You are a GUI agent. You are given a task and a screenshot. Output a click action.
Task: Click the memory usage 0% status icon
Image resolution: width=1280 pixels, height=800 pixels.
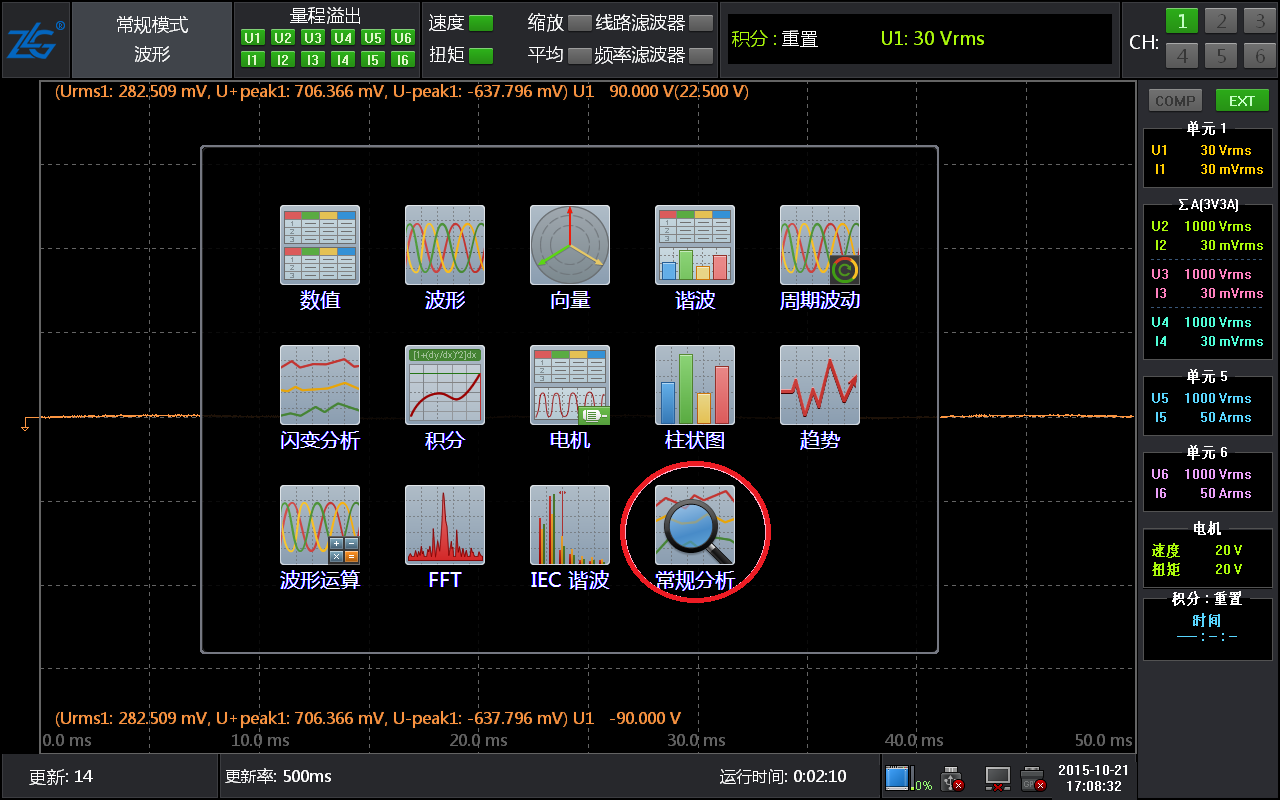(x=909, y=777)
